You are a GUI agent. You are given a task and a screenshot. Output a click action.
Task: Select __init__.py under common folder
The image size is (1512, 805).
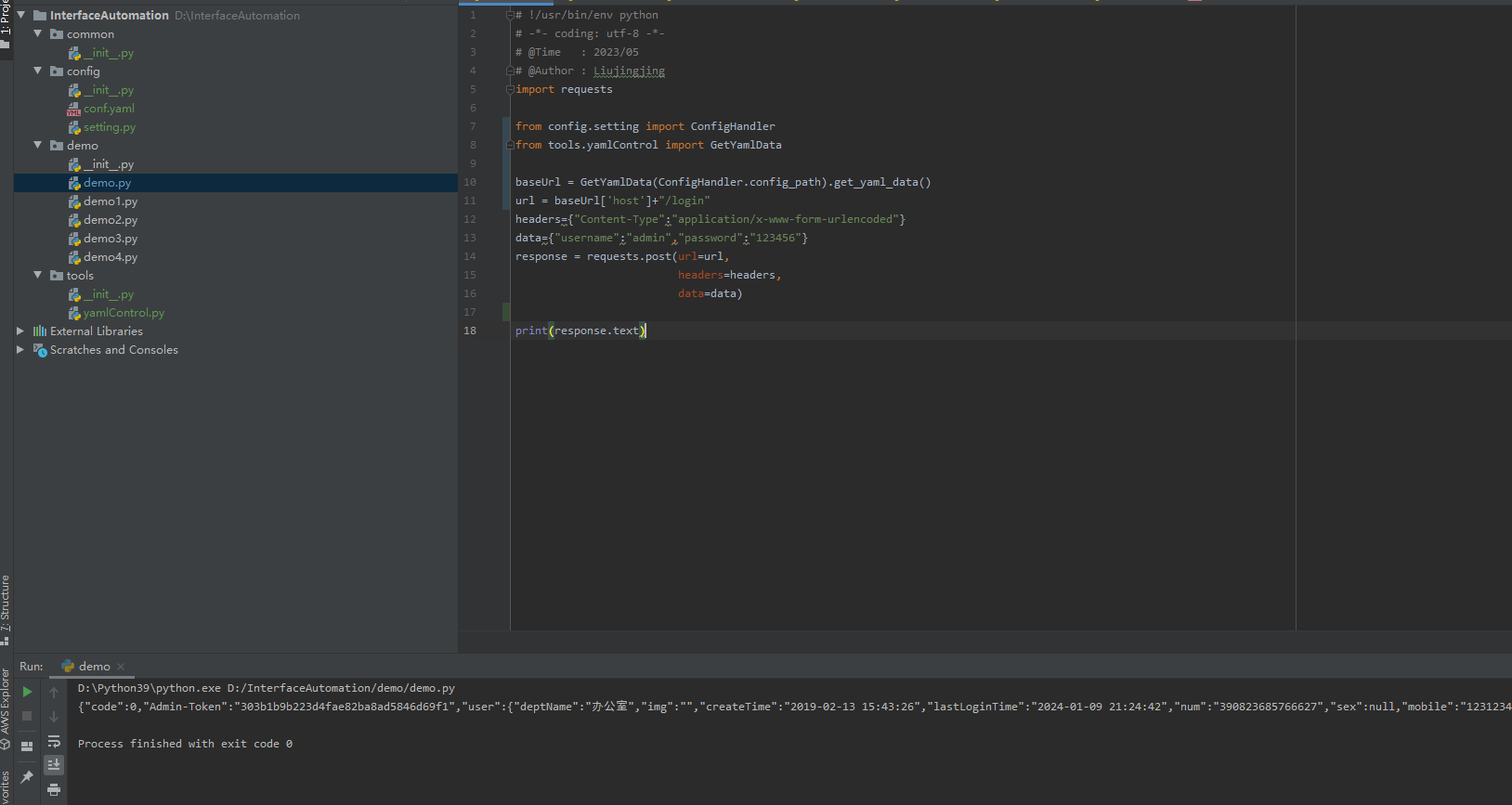click(x=109, y=53)
